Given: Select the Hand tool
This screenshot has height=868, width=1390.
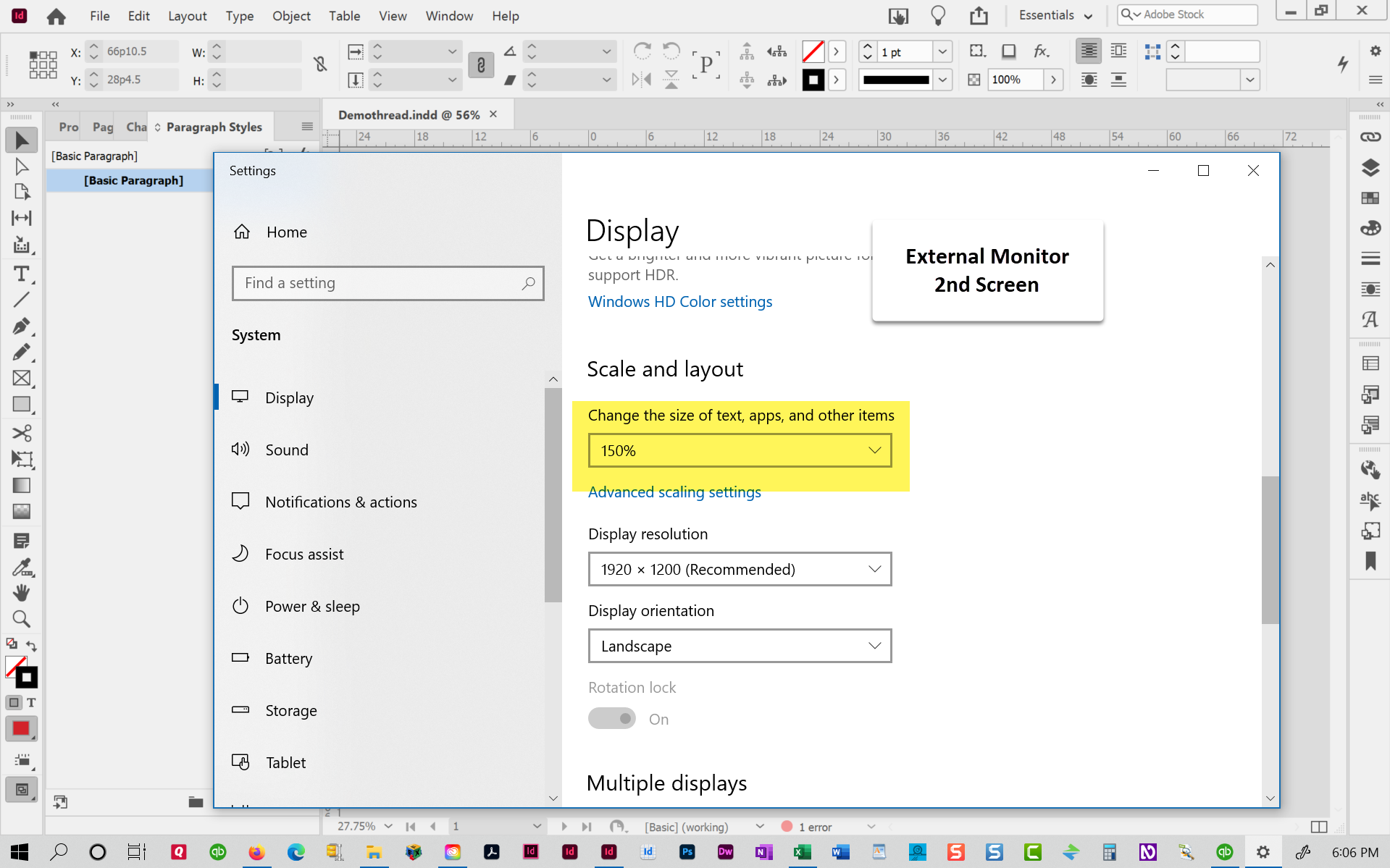Looking at the screenshot, I should point(21,593).
